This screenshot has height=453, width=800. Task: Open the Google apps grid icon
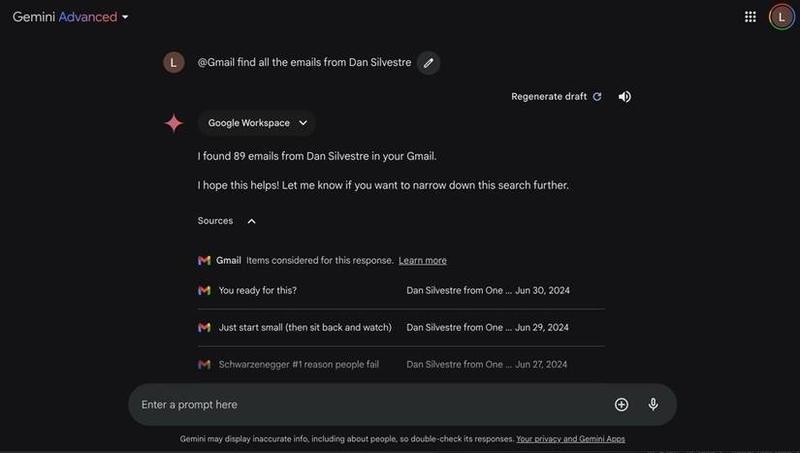[x=750, y=17]
